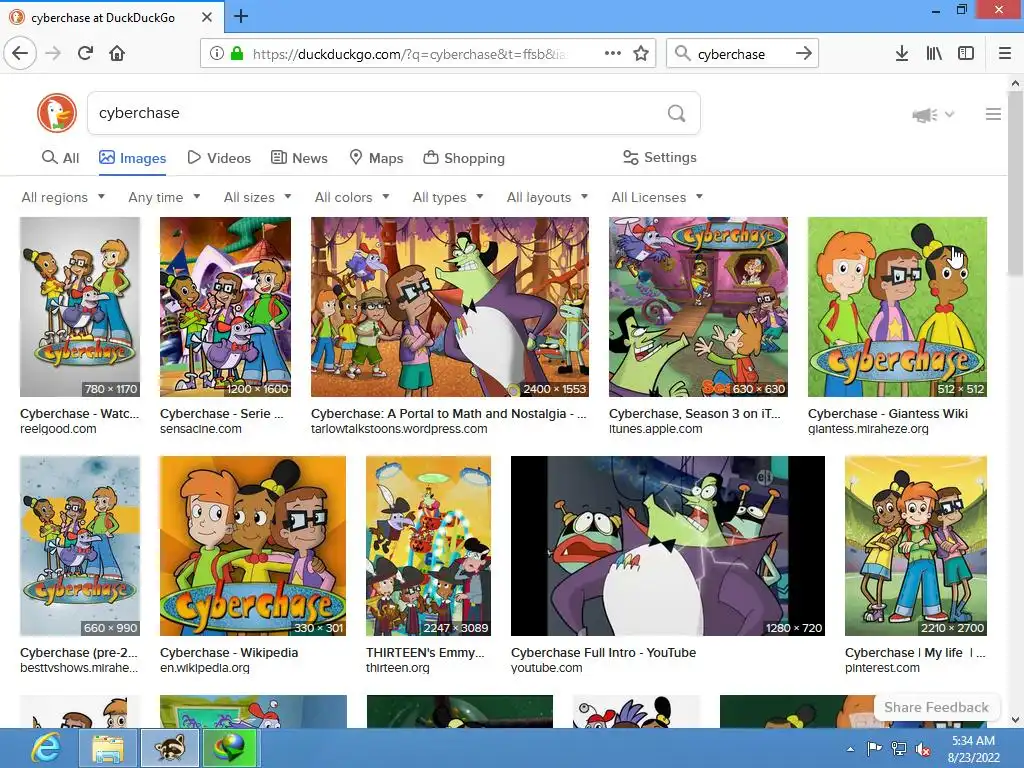Open the 512 × 512 Giantess Wiki image
The image size is (1024, 768).
pos(897,307)
